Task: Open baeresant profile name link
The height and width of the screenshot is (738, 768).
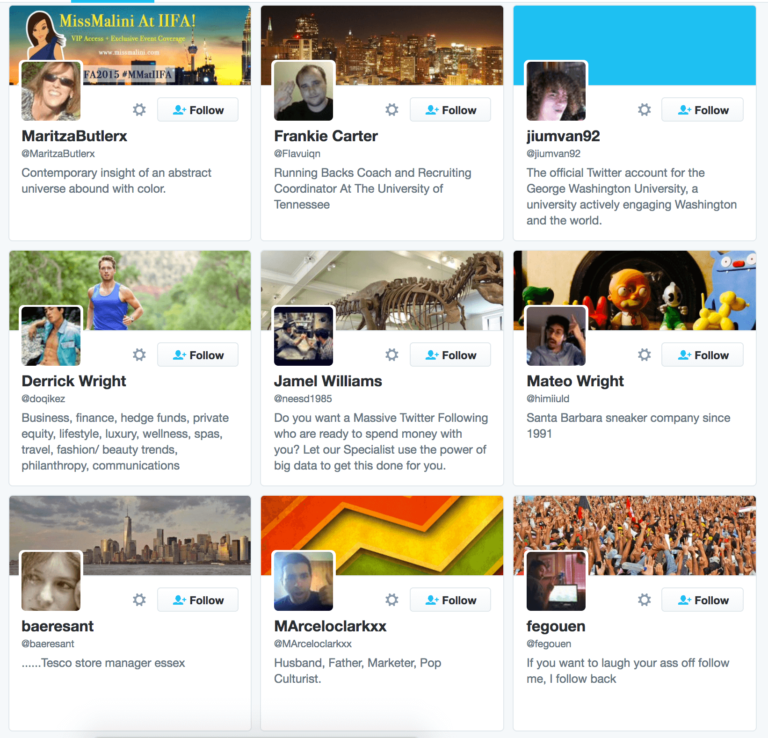Action: click(x=57, y=626)
